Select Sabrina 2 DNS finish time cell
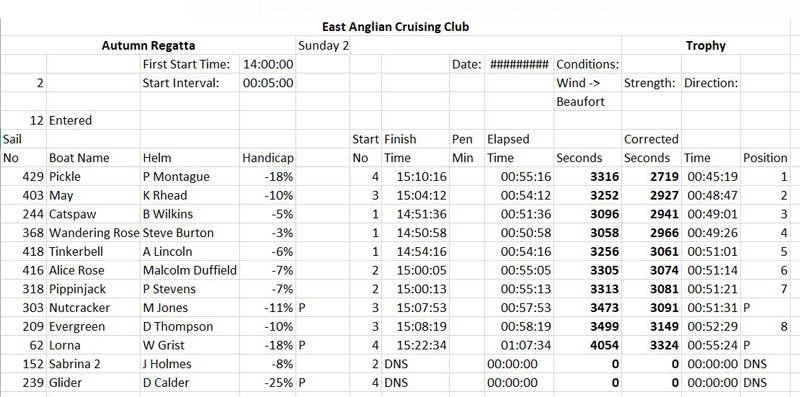Screen dimensions: 800x397 click(415, 364)
